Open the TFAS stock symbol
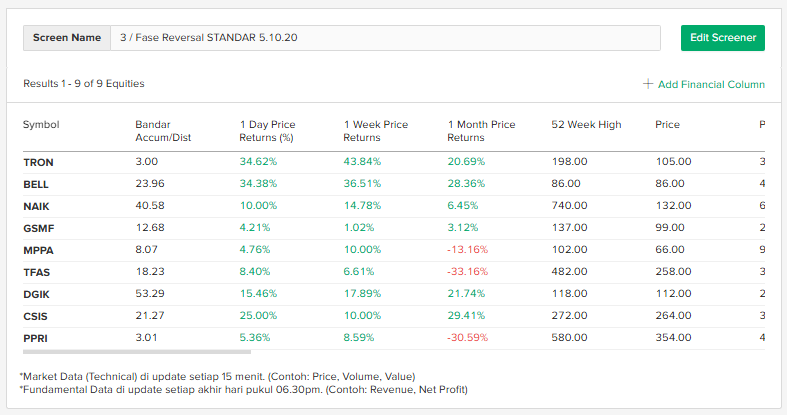 click(37, 272)
